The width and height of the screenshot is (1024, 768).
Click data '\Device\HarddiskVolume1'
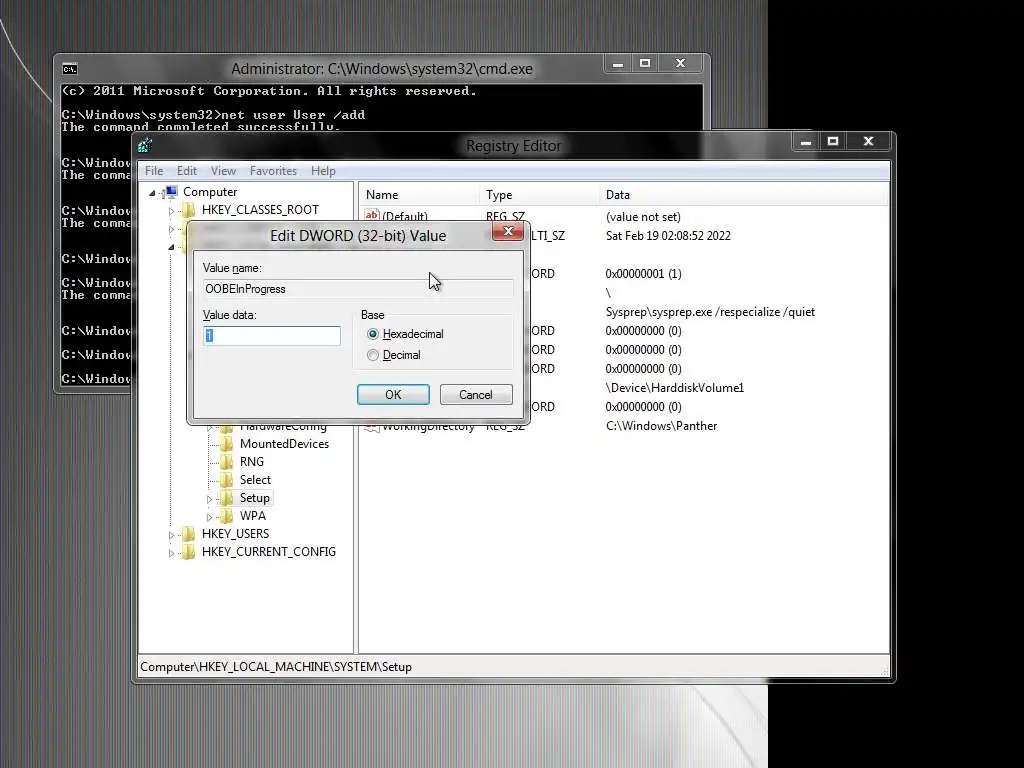675,388
